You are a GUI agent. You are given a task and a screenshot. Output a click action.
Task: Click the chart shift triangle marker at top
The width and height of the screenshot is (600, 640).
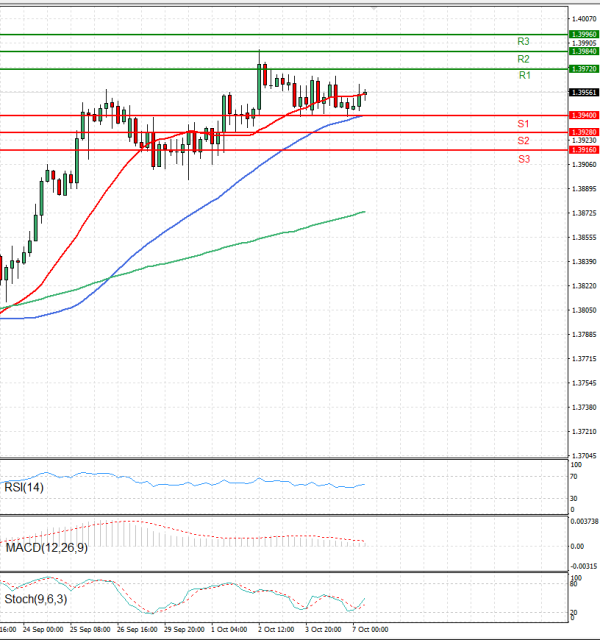point(375,10)
